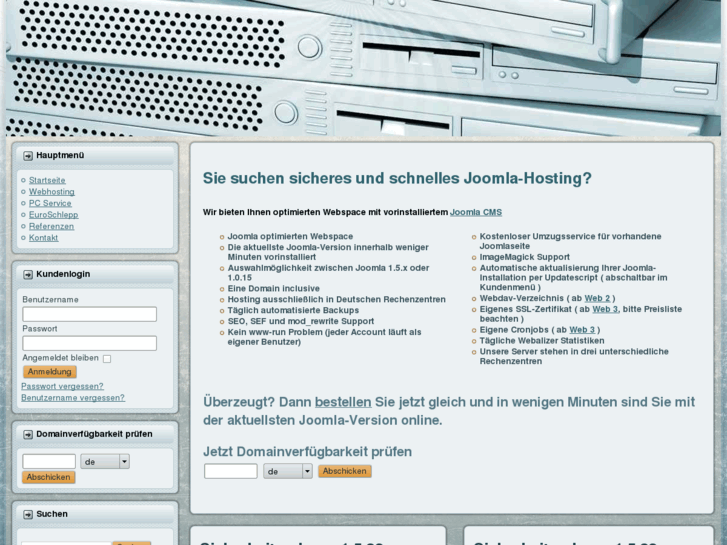The image size is (727, 545).
Task: Click the arrow icon beside Kundenlogin heading
Action: point(28,275)
